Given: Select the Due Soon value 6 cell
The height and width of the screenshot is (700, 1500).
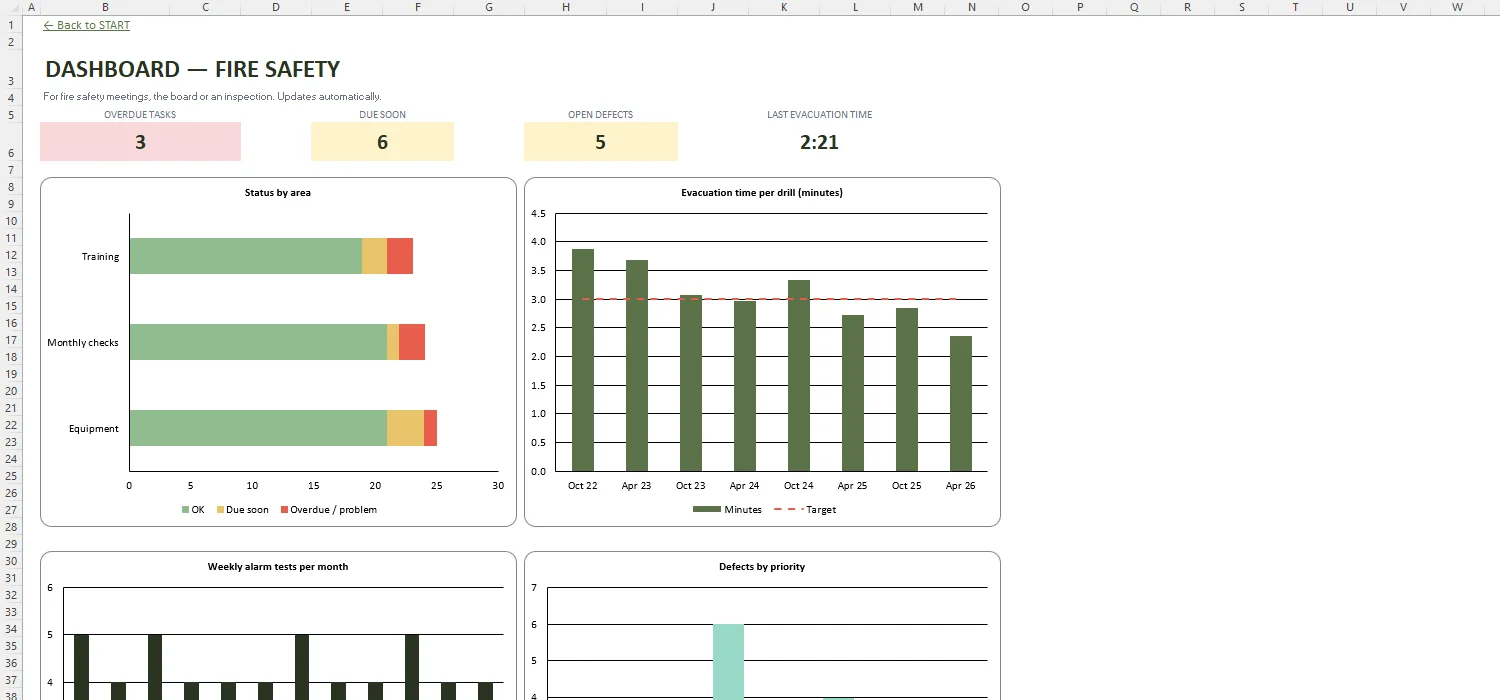Looking at the screenshot, I should point(382,142).
